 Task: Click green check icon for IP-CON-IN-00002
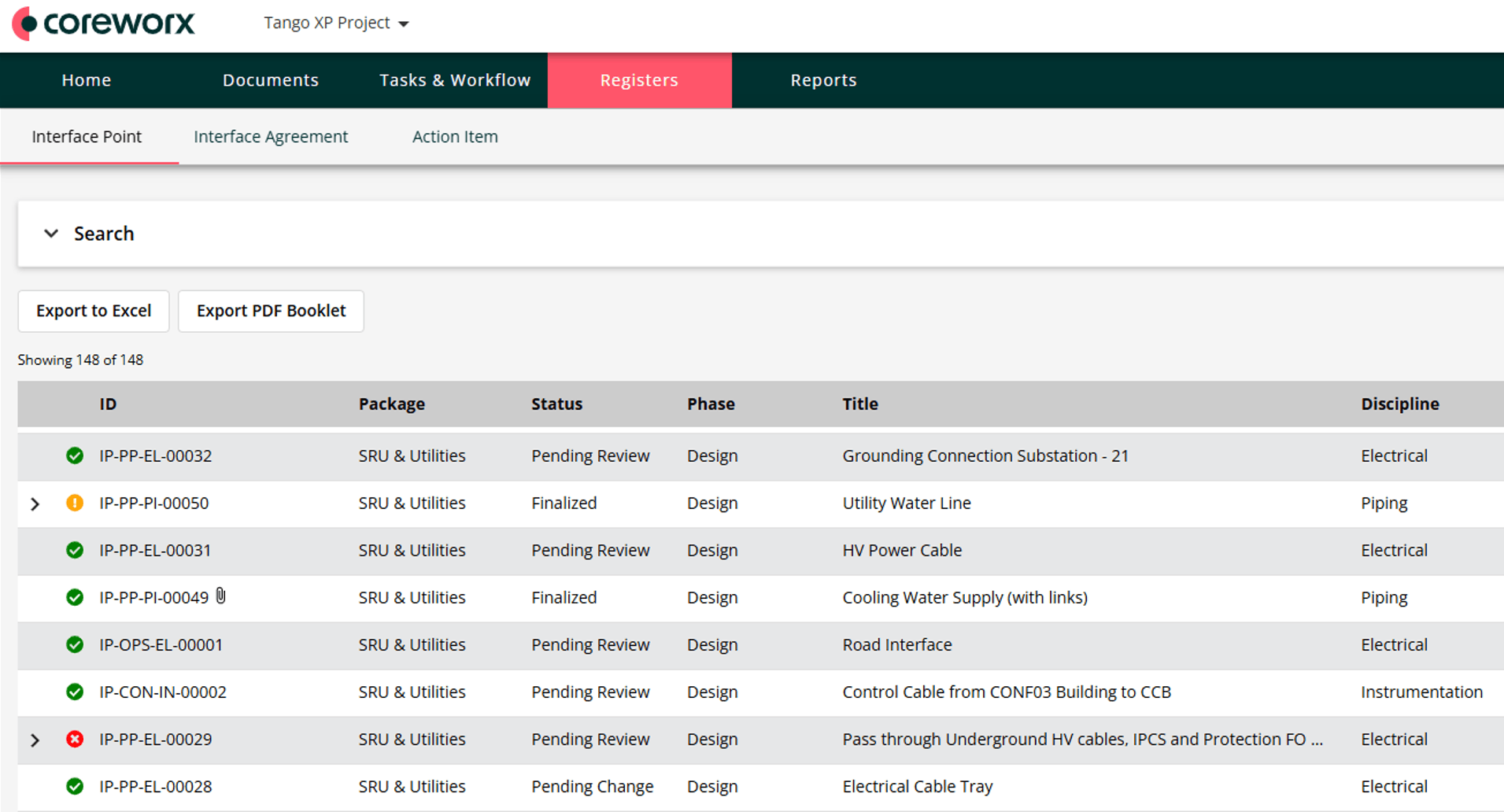pyautogui.click(x=75, y=692)
